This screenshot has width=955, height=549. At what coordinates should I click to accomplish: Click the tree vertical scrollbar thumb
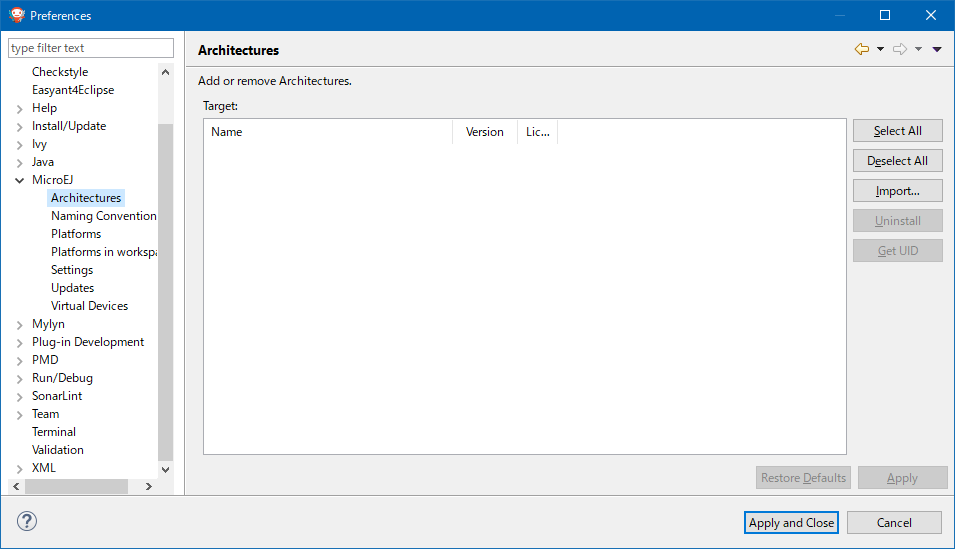click(165, 292)
